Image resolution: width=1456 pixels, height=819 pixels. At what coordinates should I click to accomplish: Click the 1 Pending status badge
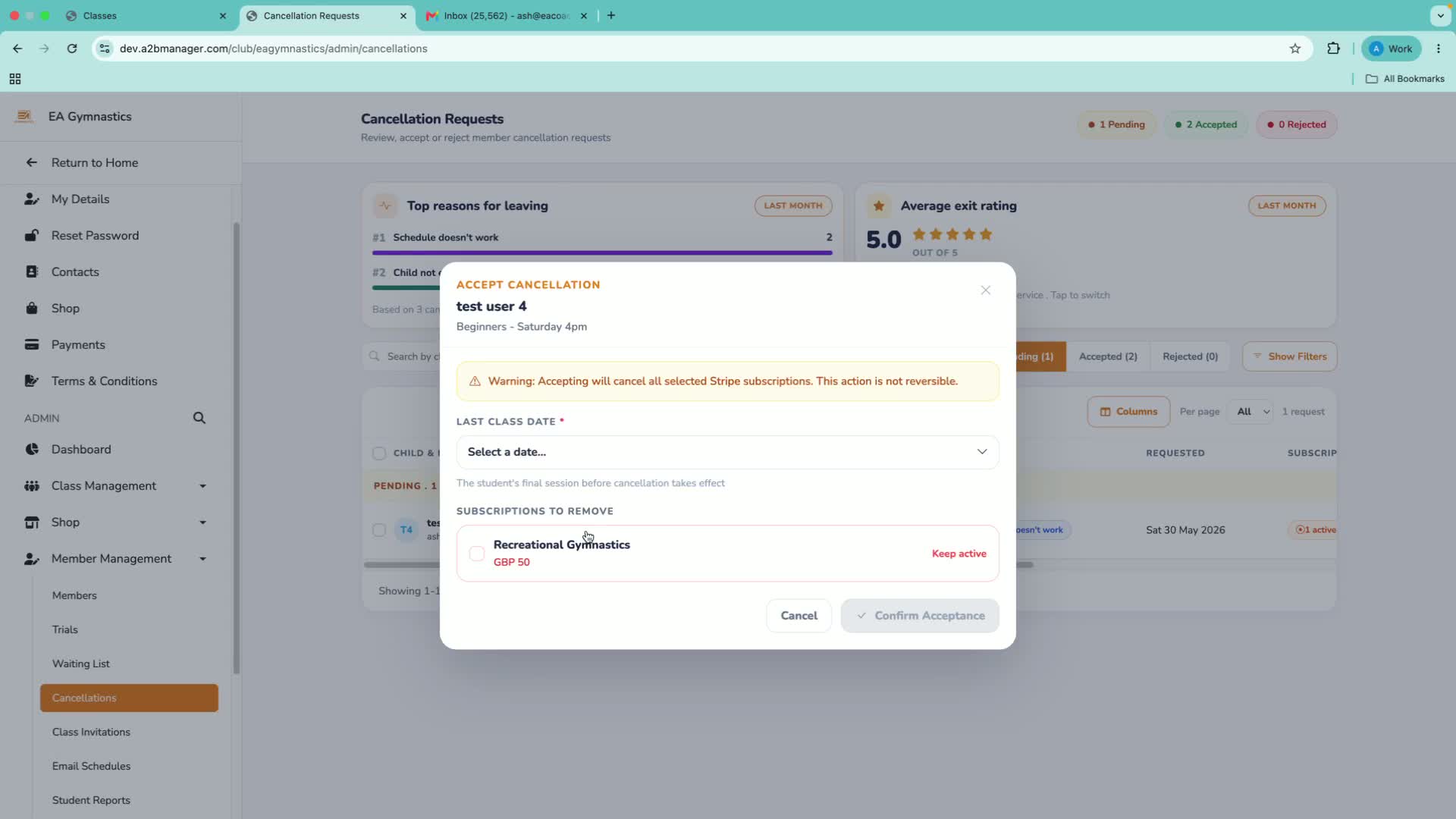(x=1116, y=124)
